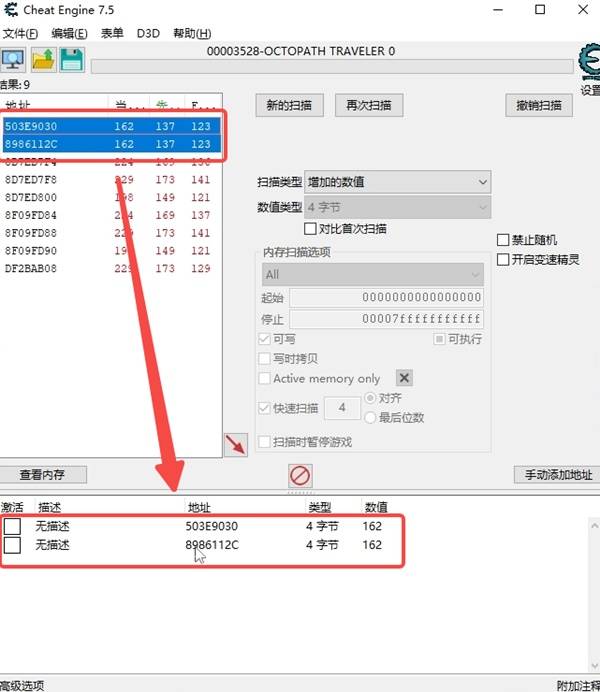Screen dimensions: 600x692
Task: Click the red circle clear list icon
Action: (300, 475)
